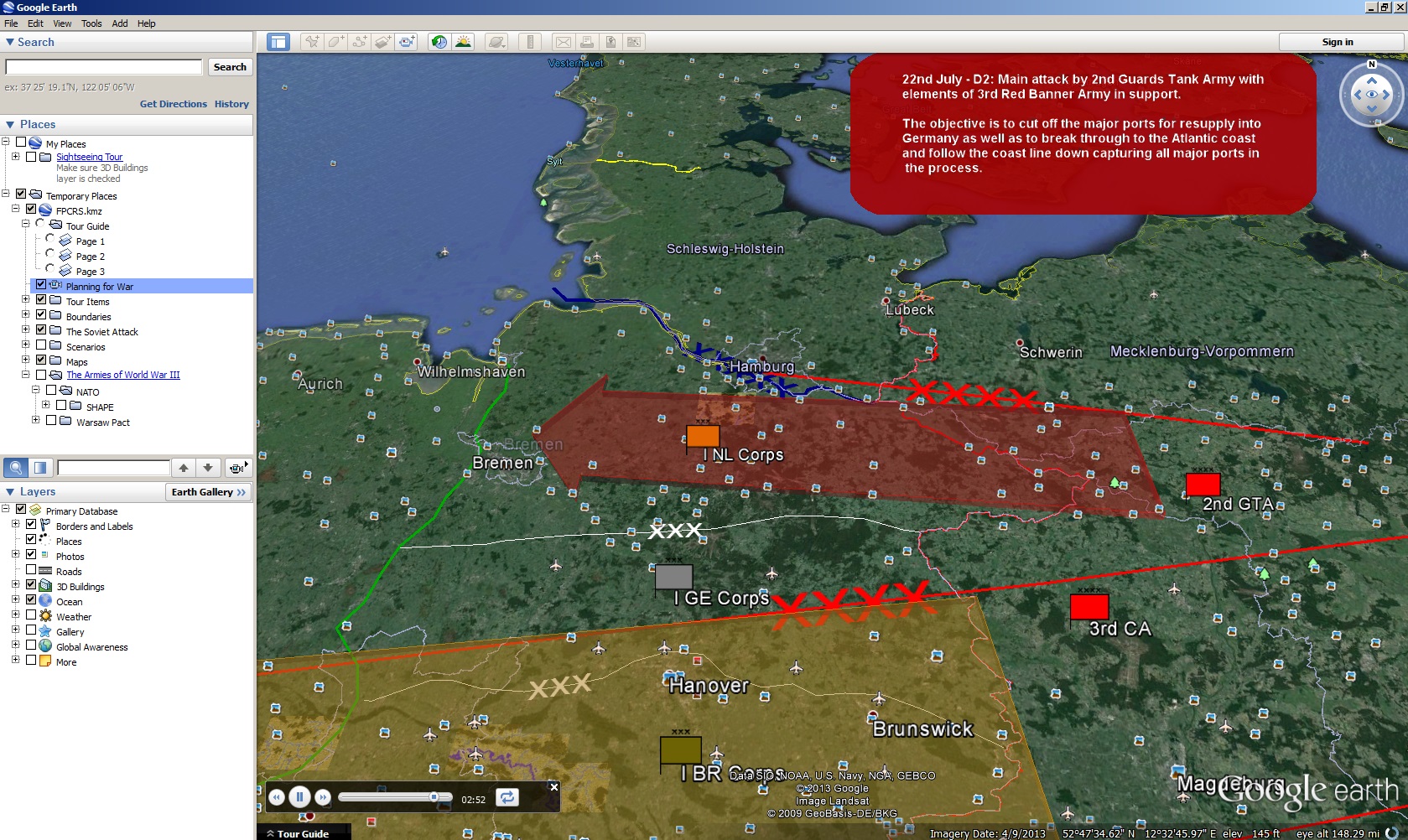Expand the 3D Buildings layer
Image resolution: width=1408 pixels, height=840 pixels.
[16, 585]
